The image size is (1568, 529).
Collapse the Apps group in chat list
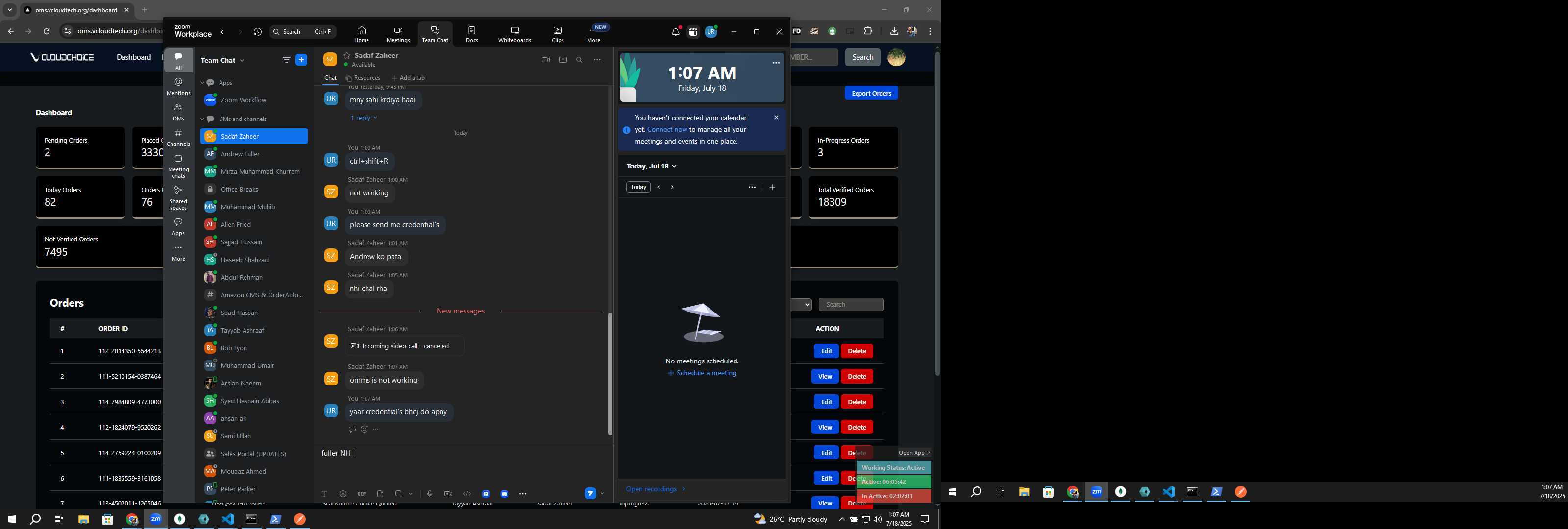click(202, 83)
